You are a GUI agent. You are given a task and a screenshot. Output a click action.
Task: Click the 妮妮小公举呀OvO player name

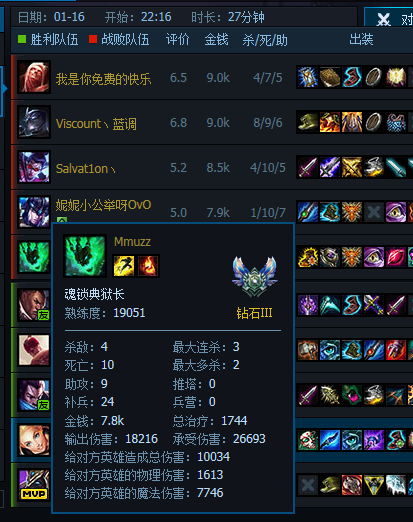[103, 205]
